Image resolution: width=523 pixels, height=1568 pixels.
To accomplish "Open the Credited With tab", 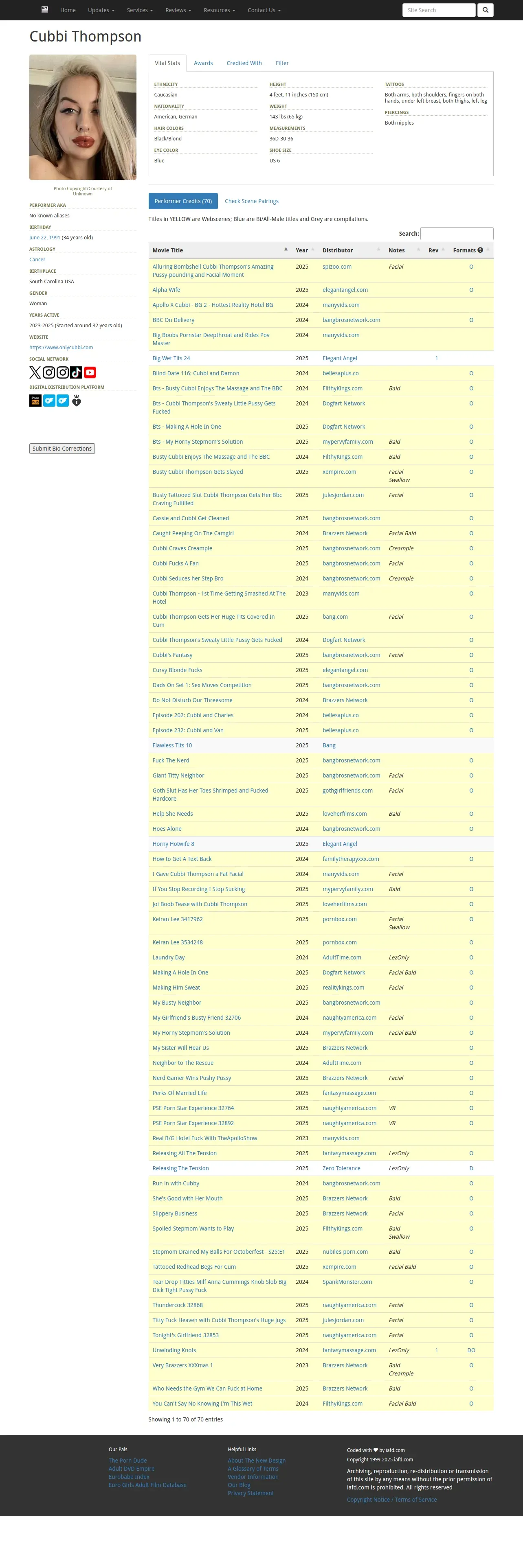I will click(244, 64).
